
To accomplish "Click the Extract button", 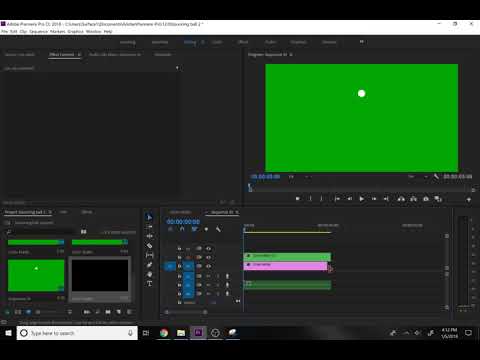I will pos(413,199).
